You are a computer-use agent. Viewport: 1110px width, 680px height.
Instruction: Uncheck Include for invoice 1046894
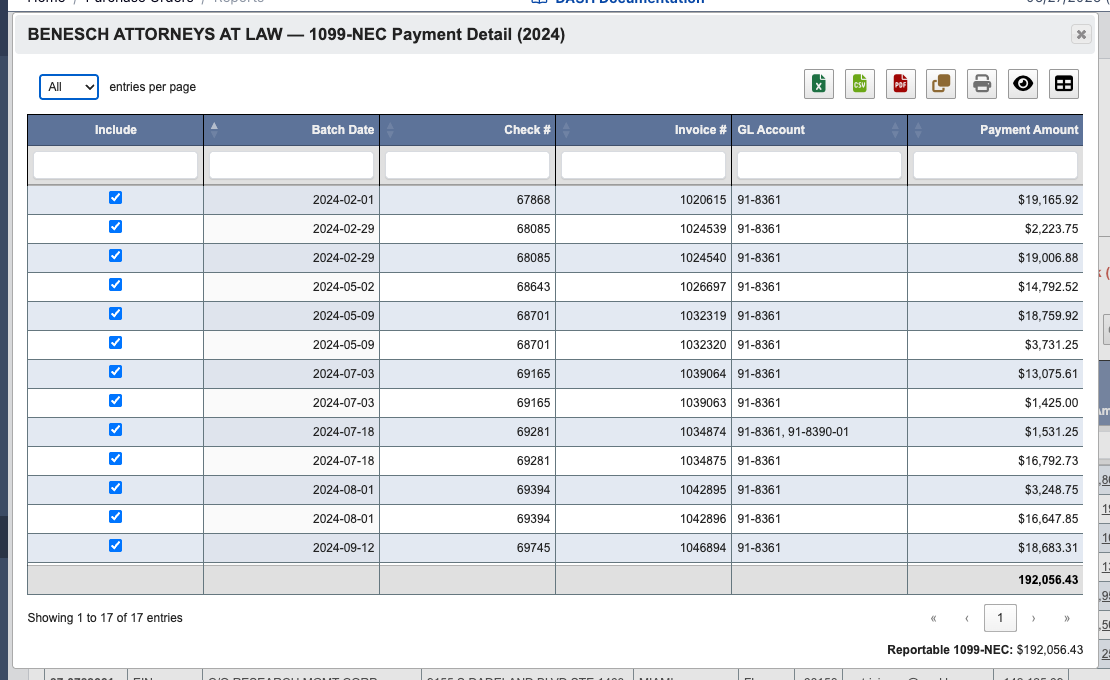click(115, 546)
